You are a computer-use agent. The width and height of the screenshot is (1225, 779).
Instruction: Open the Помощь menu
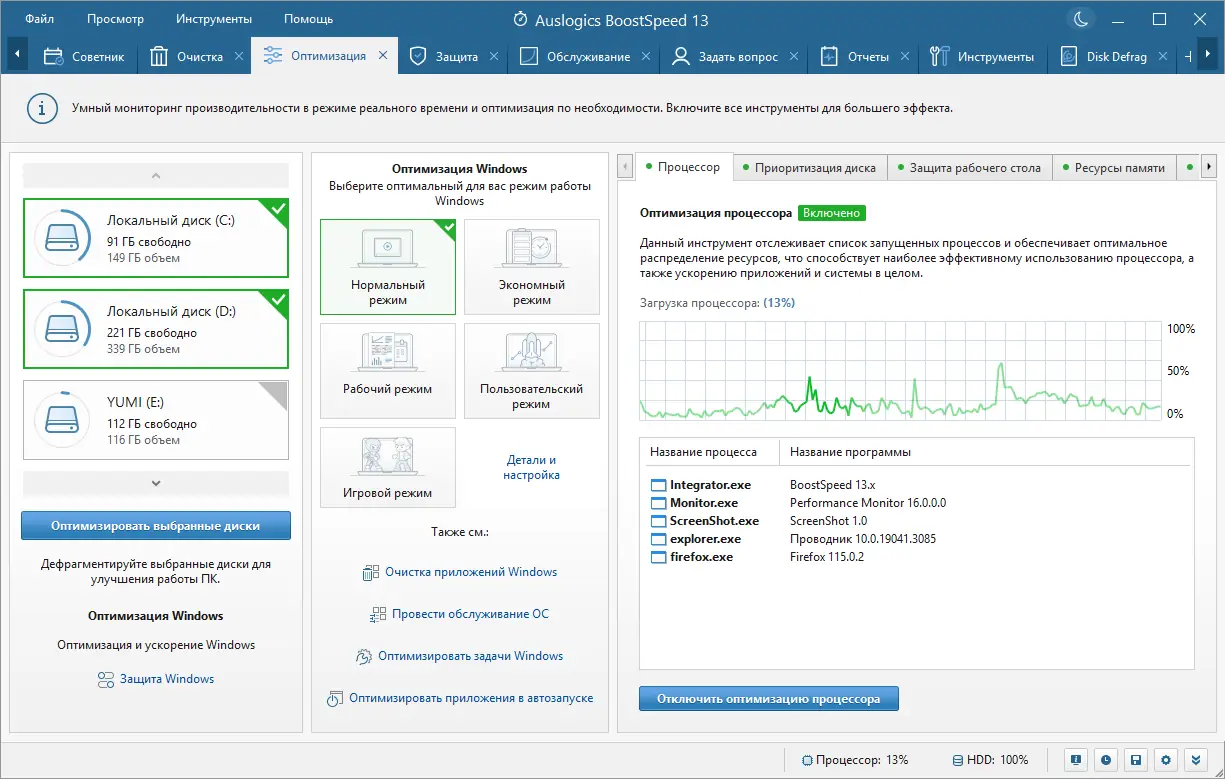308,19
